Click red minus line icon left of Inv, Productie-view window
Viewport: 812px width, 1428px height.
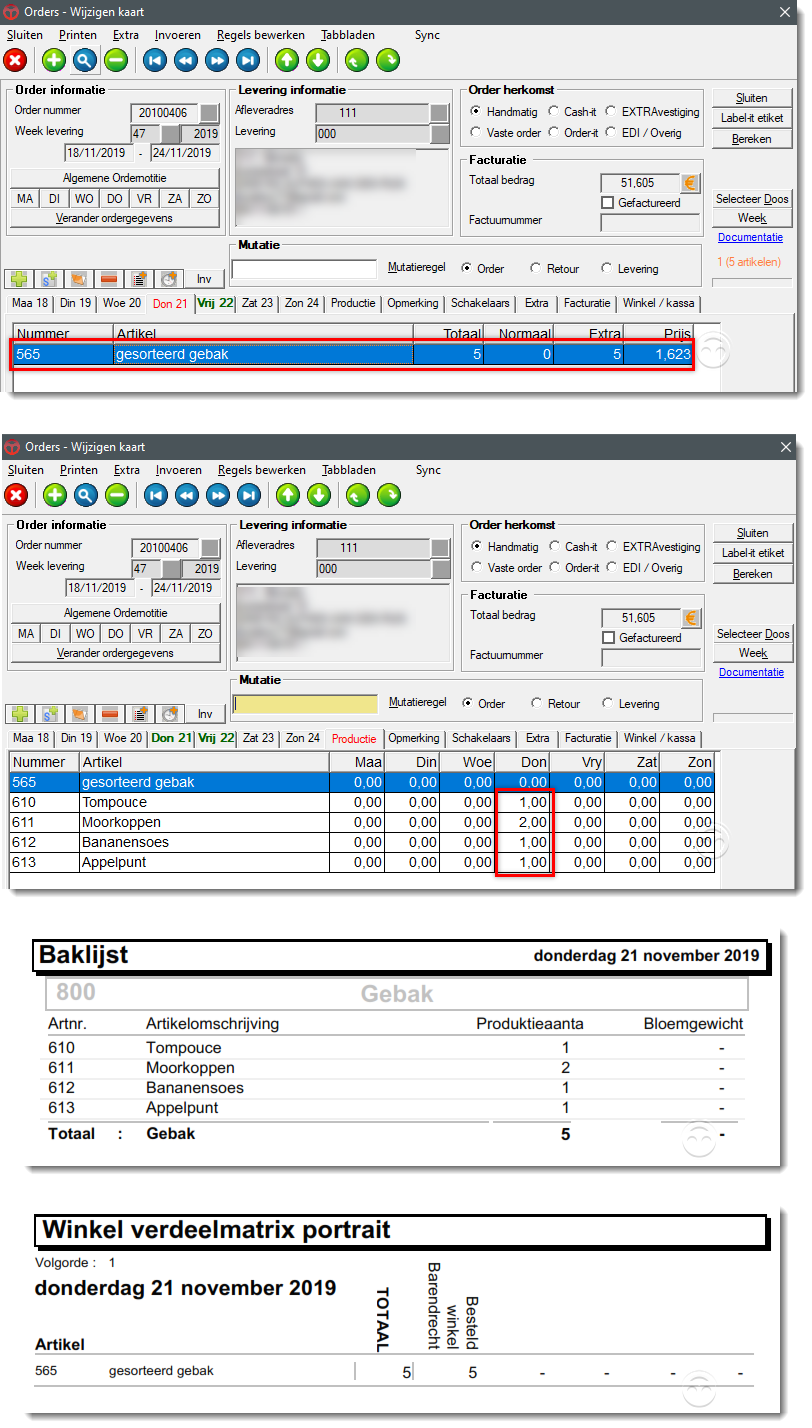click(x=111, y=714)
